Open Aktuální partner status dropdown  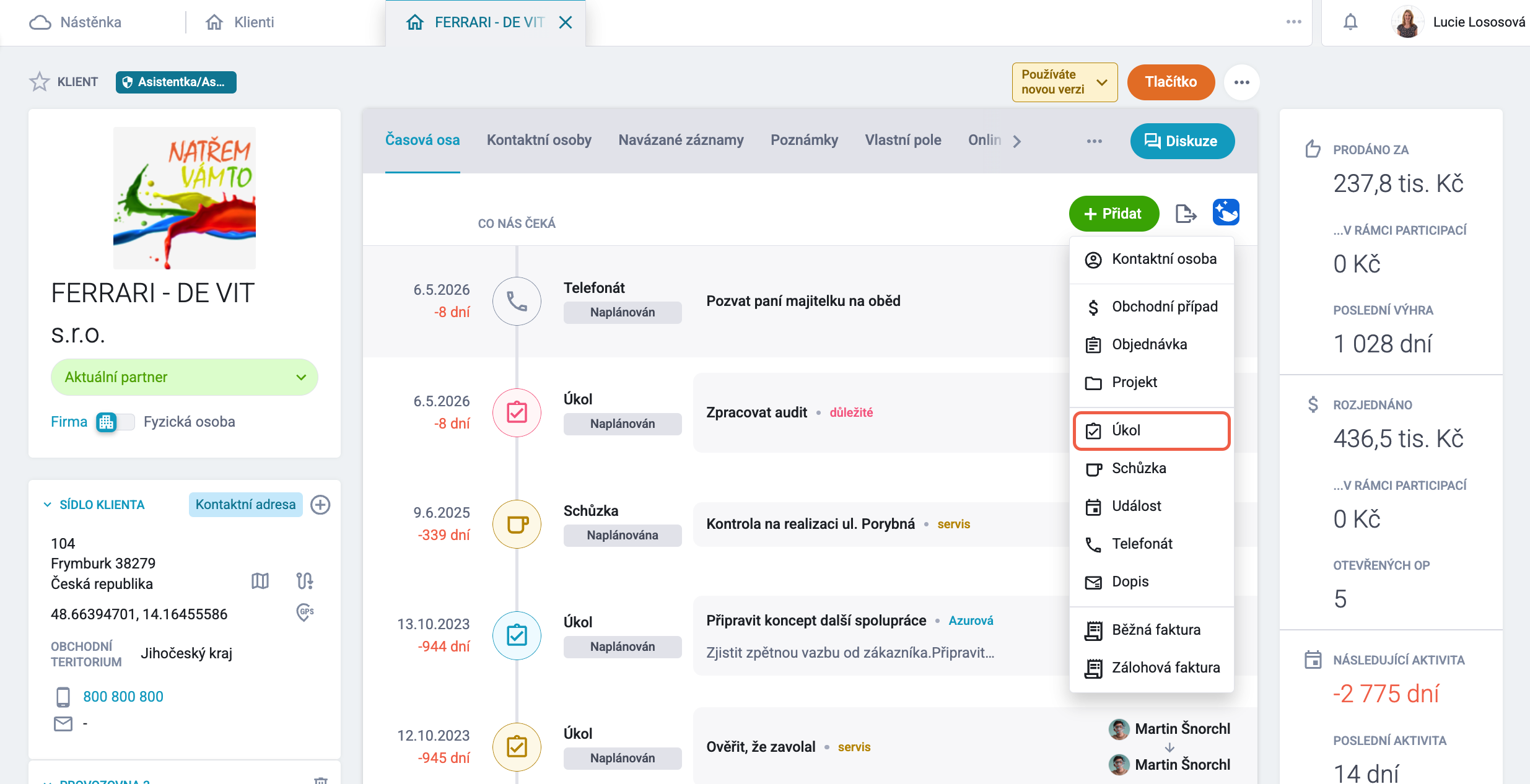coord(185,377)
